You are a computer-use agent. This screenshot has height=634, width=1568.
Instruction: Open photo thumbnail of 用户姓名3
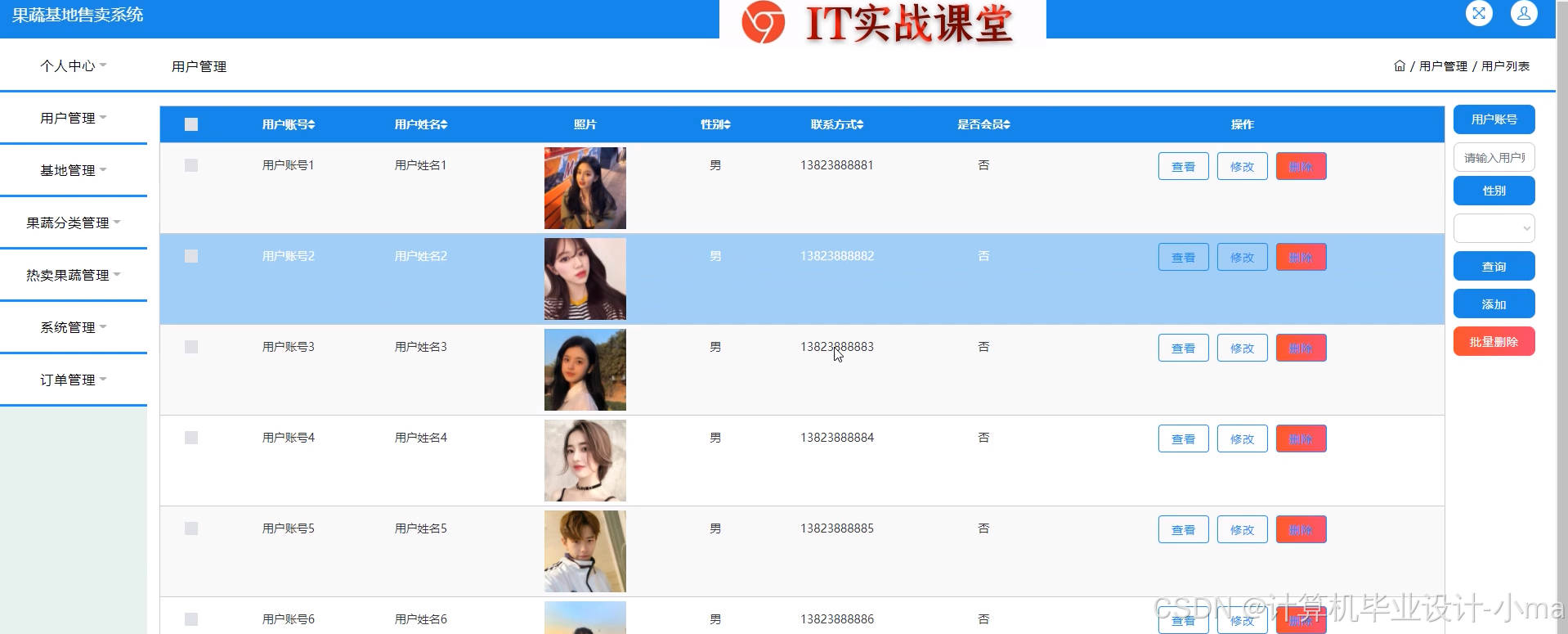coord(585,370)
